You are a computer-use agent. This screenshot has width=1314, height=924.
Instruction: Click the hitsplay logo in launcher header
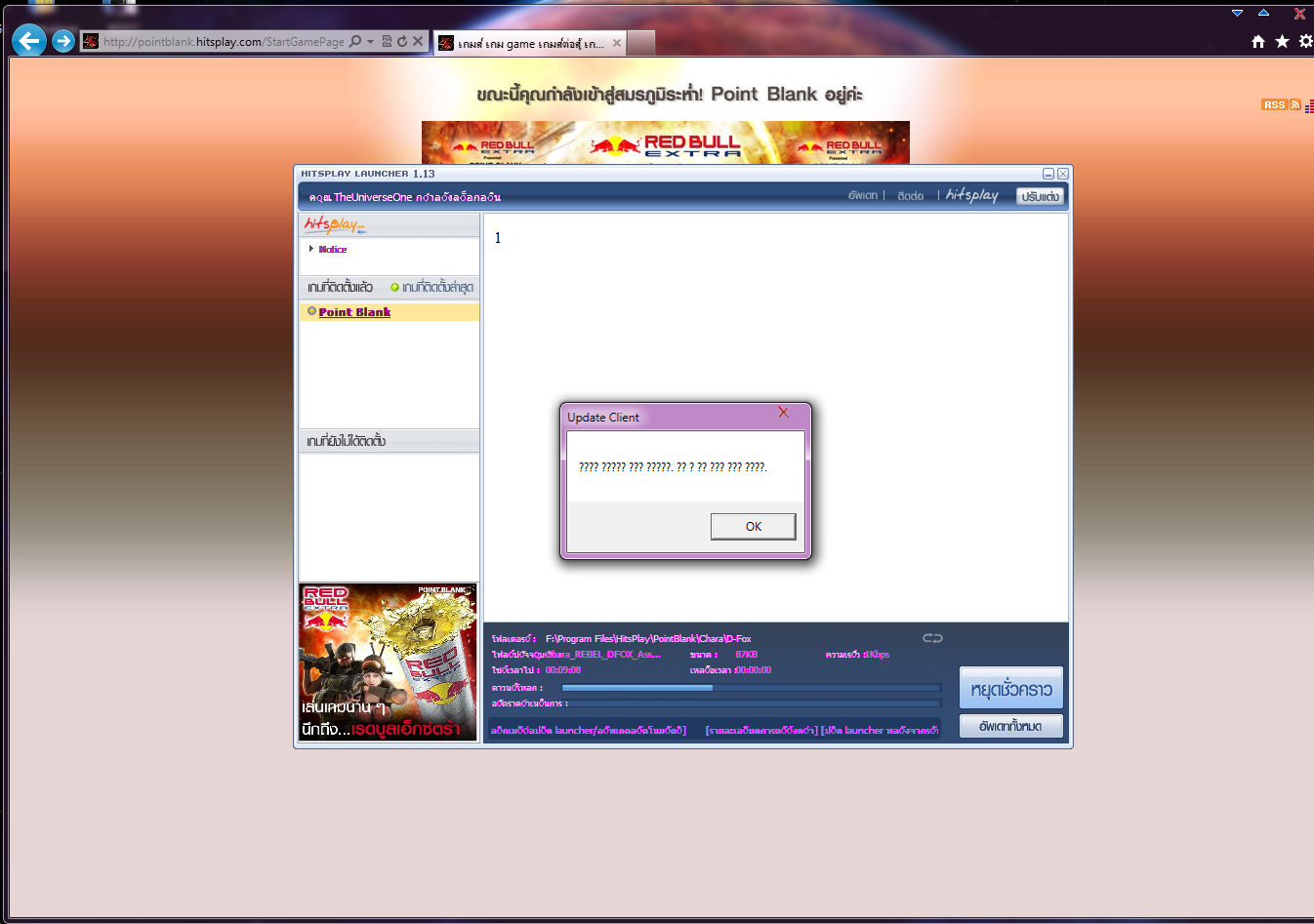tap(972, 195)
